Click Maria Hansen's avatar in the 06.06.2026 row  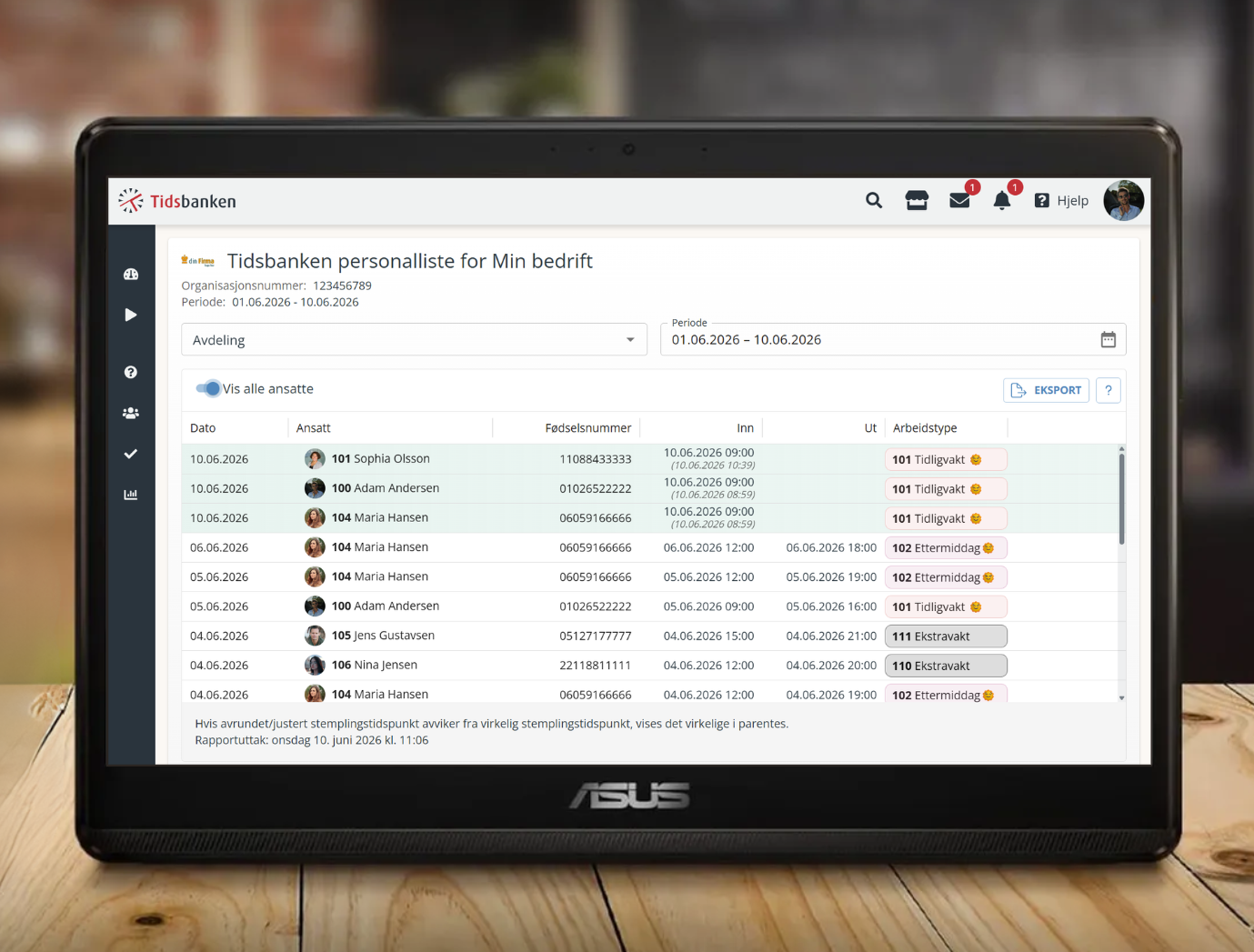click(x=315, y=547)
